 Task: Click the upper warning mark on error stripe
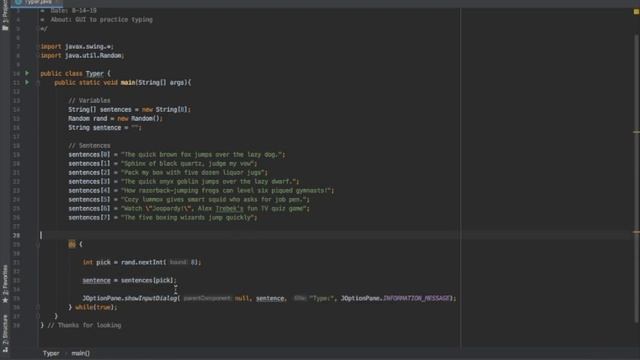(x=636, y=132)
